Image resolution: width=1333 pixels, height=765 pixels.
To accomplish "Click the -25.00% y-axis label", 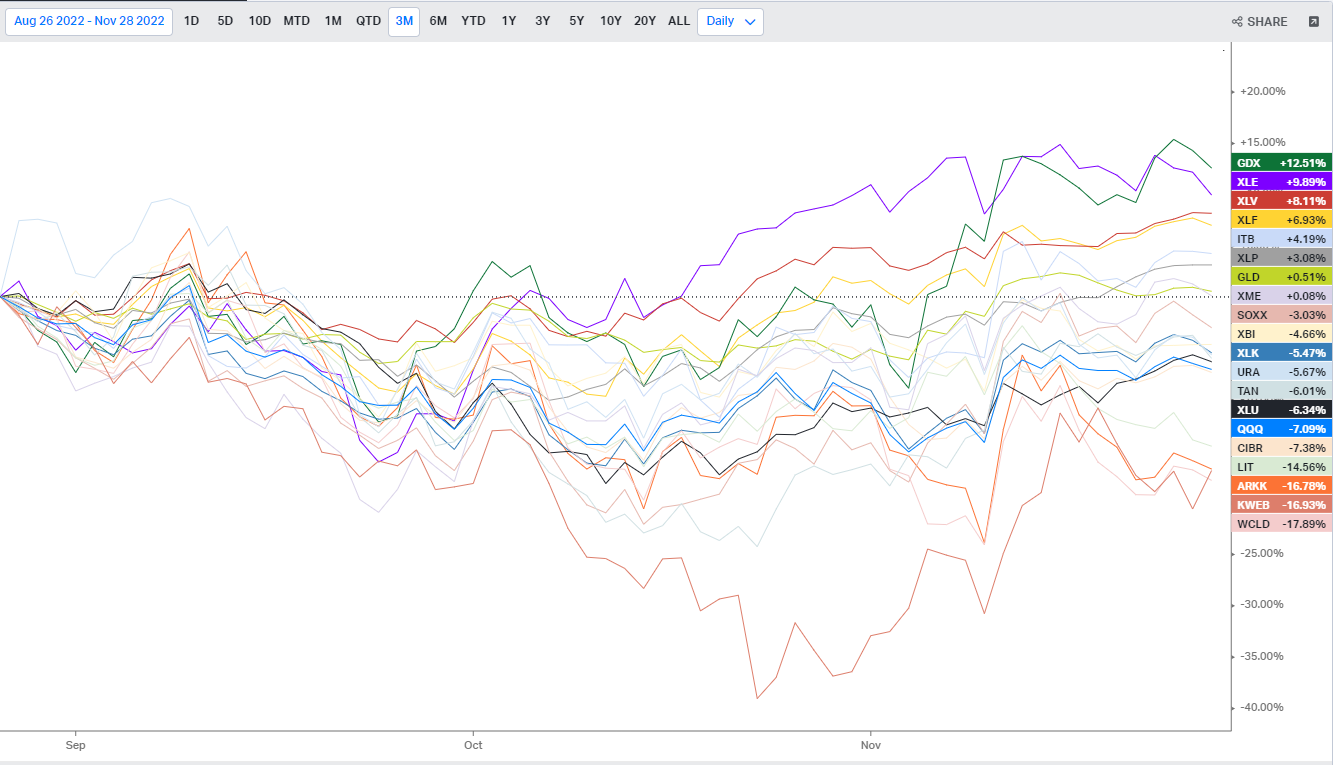I will (1262, 553).
